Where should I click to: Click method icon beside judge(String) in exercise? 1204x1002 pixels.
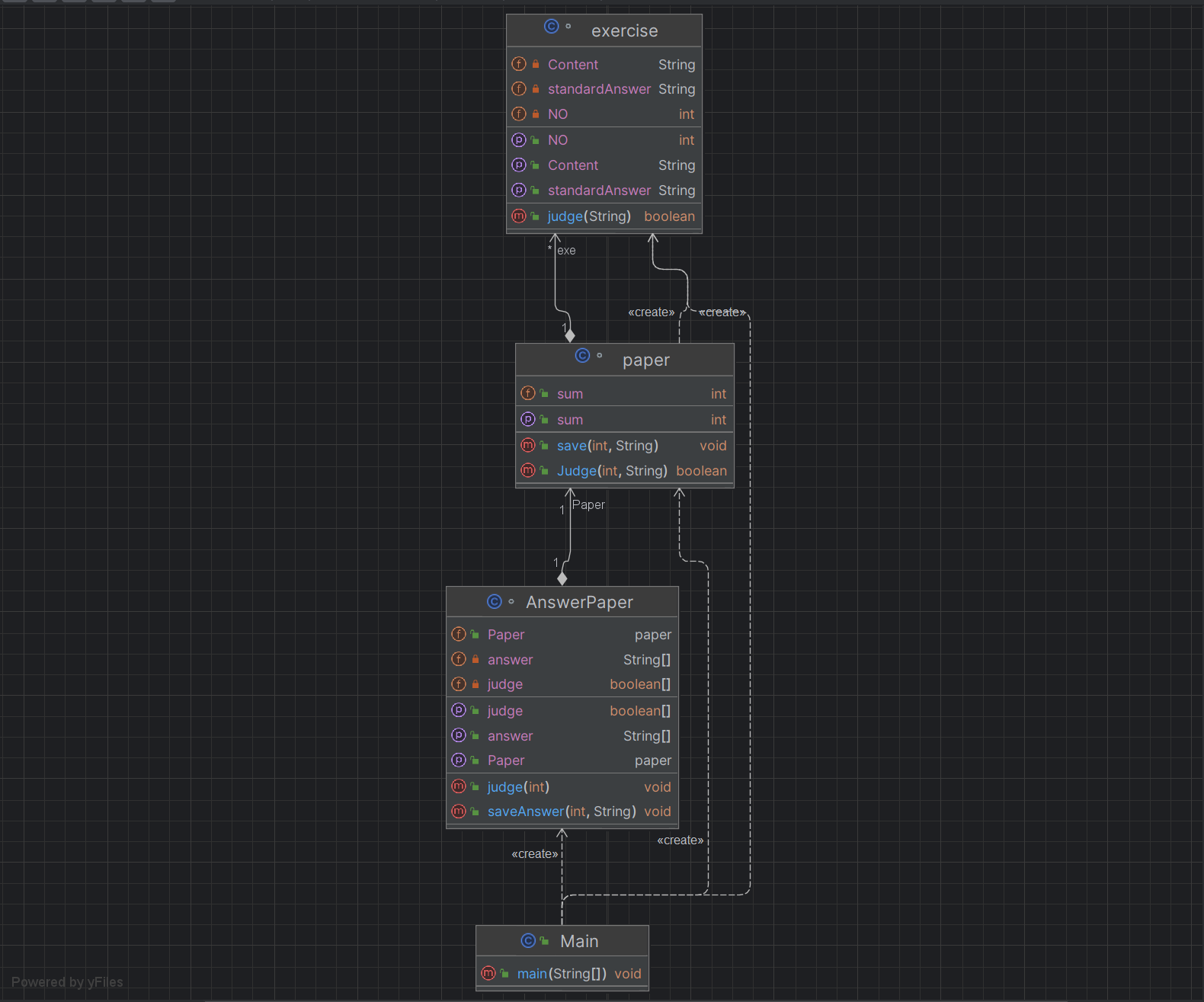click(519, 216)
